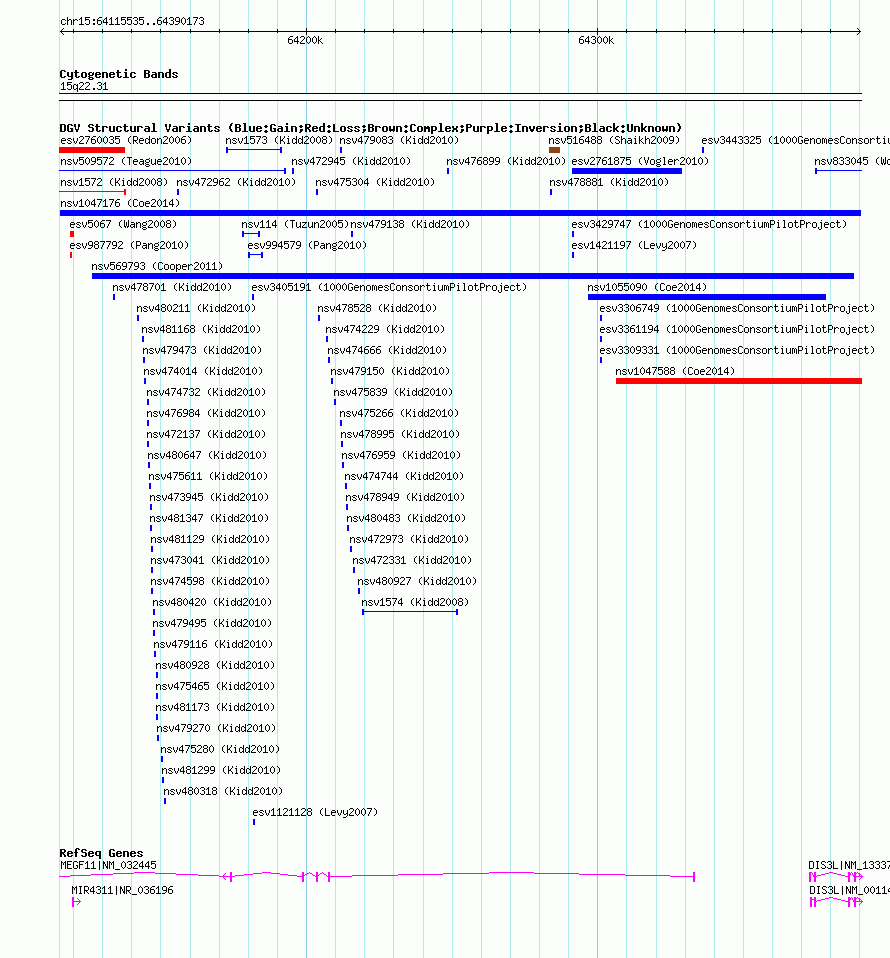Open esv3309331 variant label
The width and height of the screenshot is (890, 958).
point(737,350)
